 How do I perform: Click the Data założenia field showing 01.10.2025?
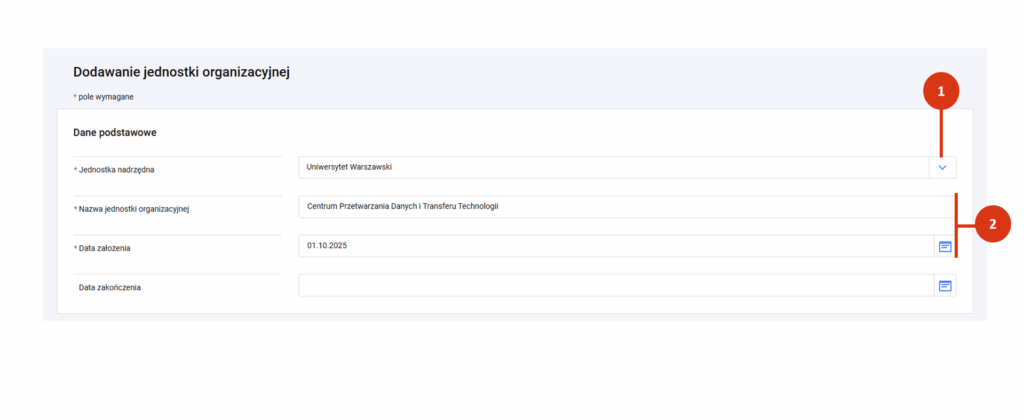[x=615, y=246]
